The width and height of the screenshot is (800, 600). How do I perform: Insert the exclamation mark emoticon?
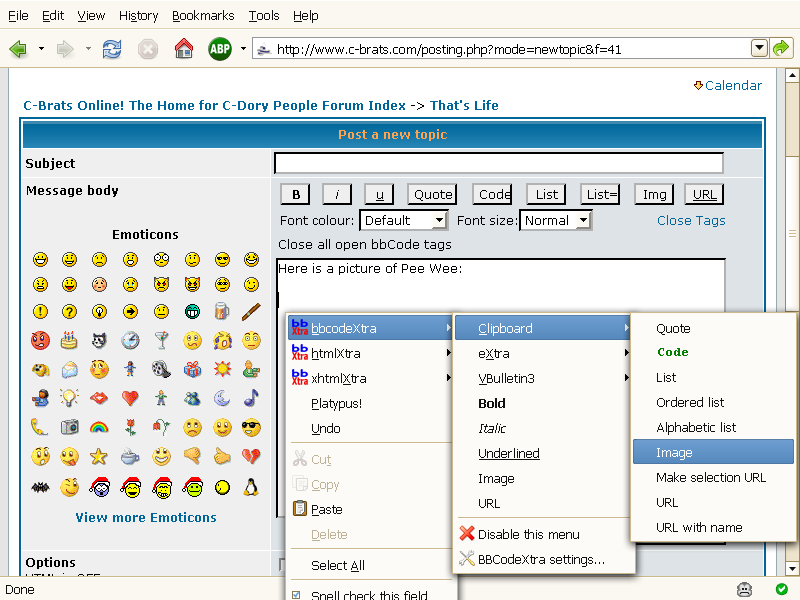(40, 311)
